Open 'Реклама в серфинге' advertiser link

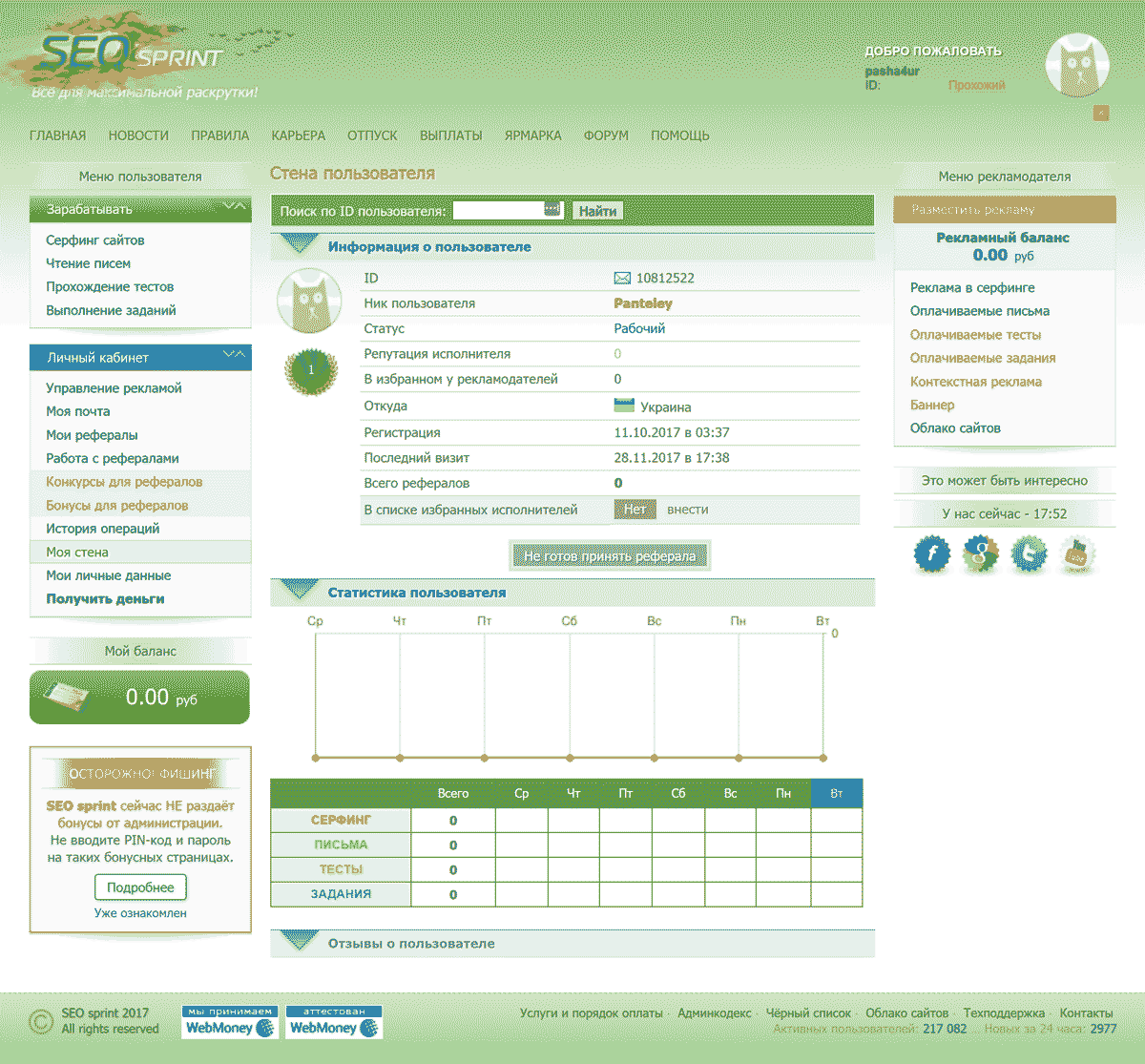pyautogui.click(x=972, y=287)
